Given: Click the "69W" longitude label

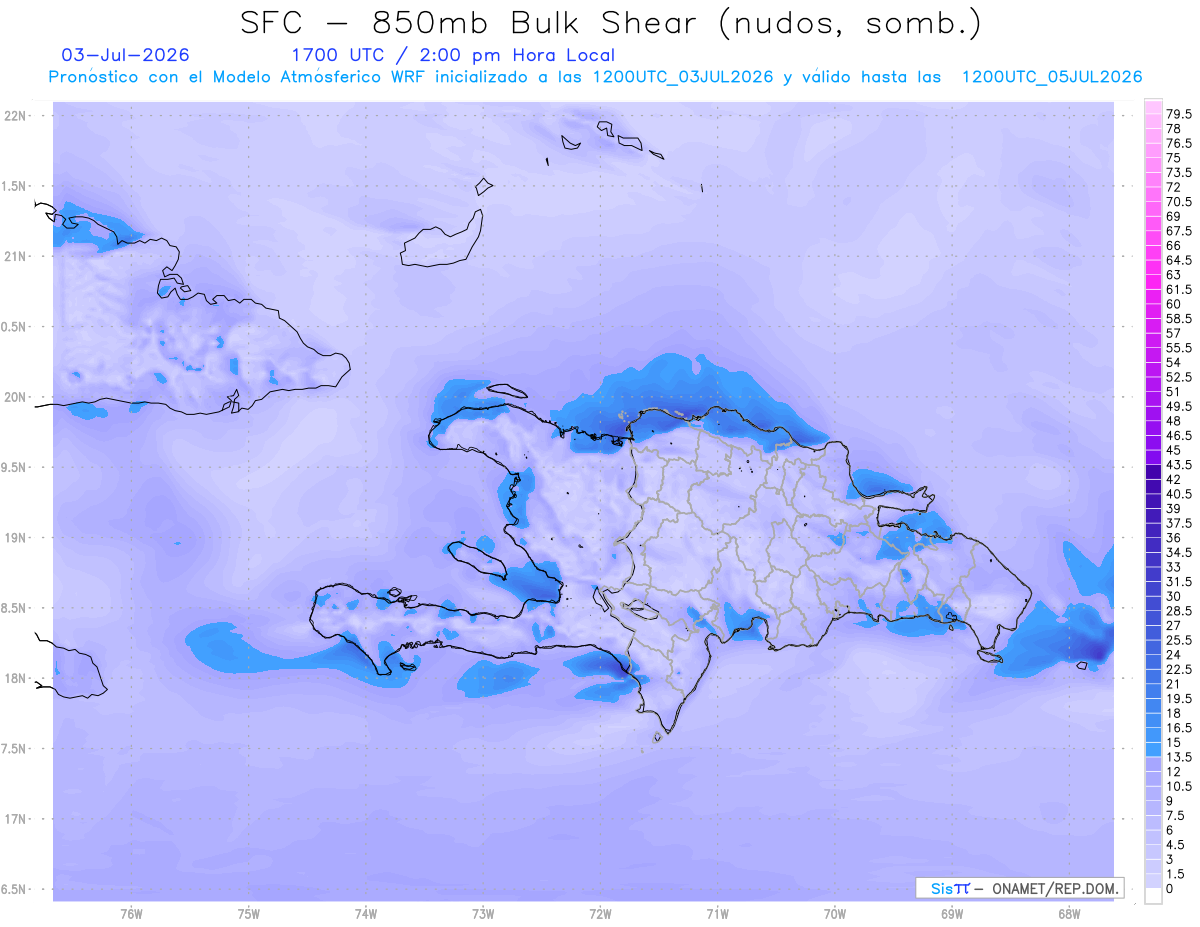Looking at the screenshot, I should coord(952,913).
